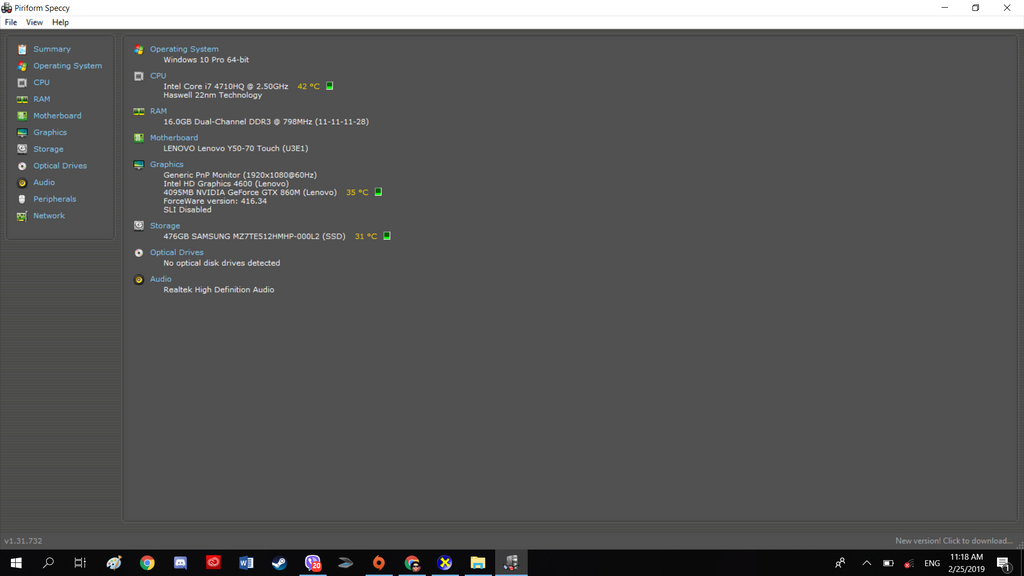The width and height of the screenshot is (1024, 576).
Task: Click the Motherboard icon in the sidebar
Action: click(x=22, y=116)
